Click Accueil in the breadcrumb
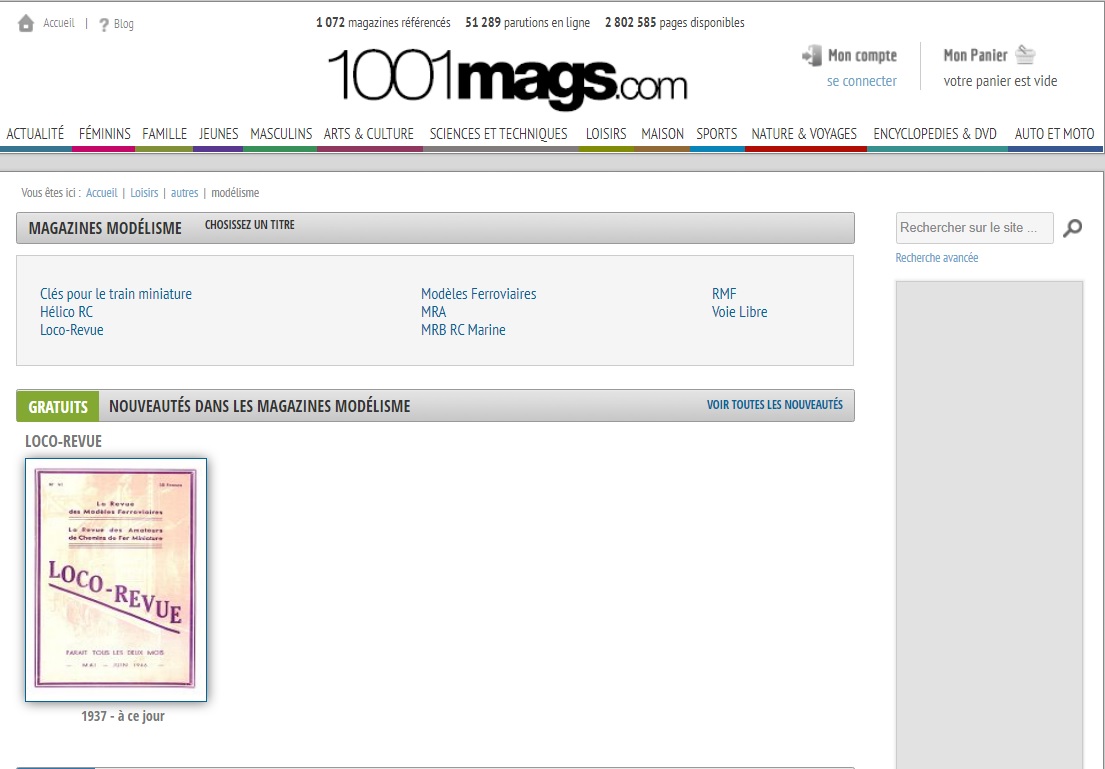This screenshot has width=1105, height=769. click(101, 192)
